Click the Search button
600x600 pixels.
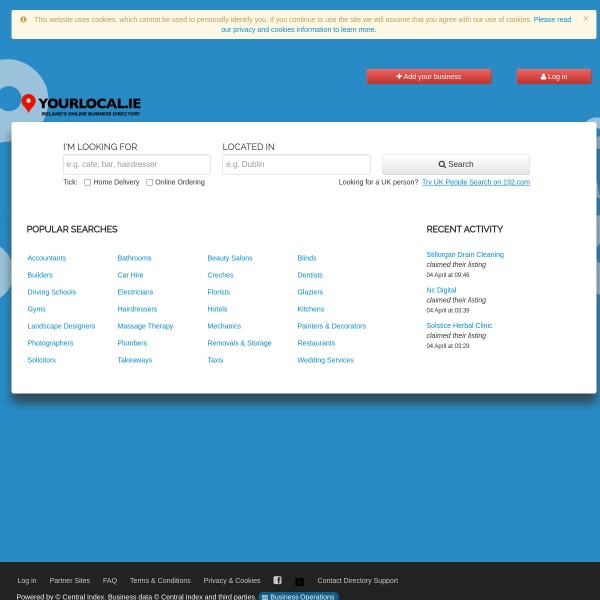[x=456, y=164]
